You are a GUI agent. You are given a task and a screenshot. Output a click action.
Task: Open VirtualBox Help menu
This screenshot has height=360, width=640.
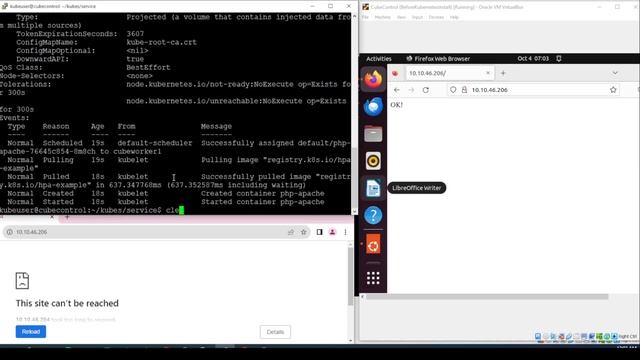coord(454,17)
